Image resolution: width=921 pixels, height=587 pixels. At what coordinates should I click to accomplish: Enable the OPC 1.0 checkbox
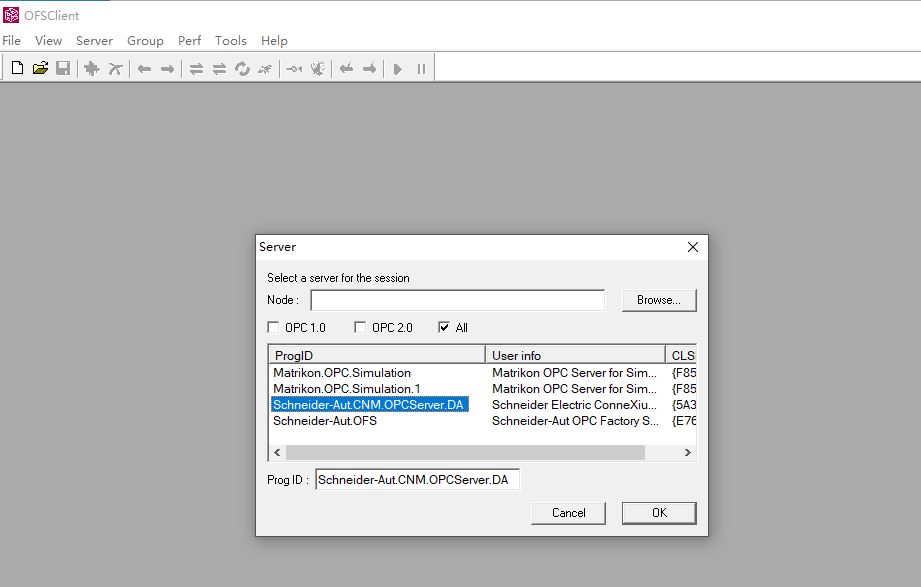(273, 327)
